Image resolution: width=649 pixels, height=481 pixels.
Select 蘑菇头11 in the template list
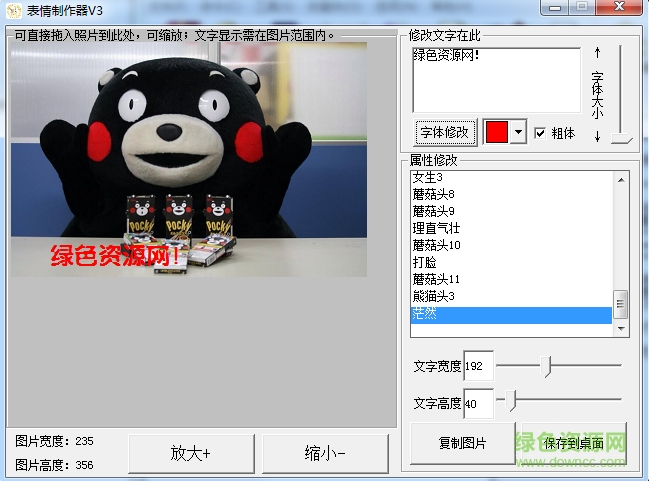point(511,279)
